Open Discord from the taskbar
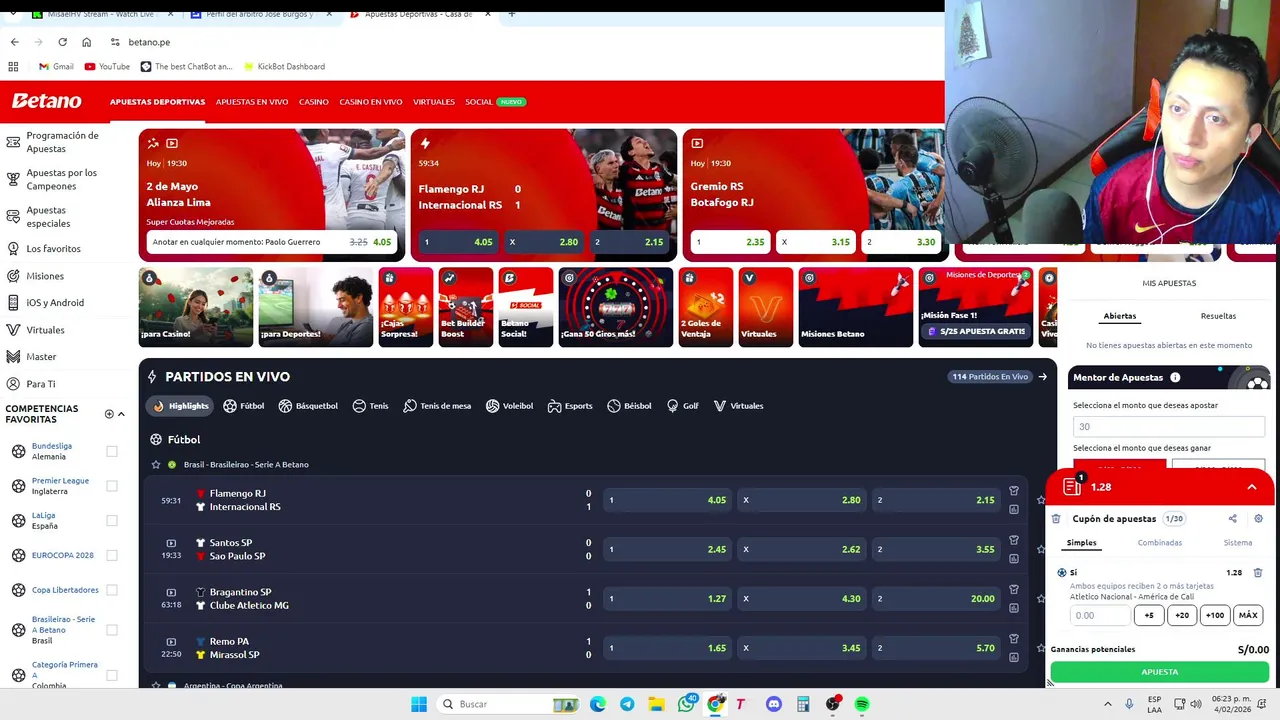The height and width of the screenshot is (720, 1280). (773, 704)
